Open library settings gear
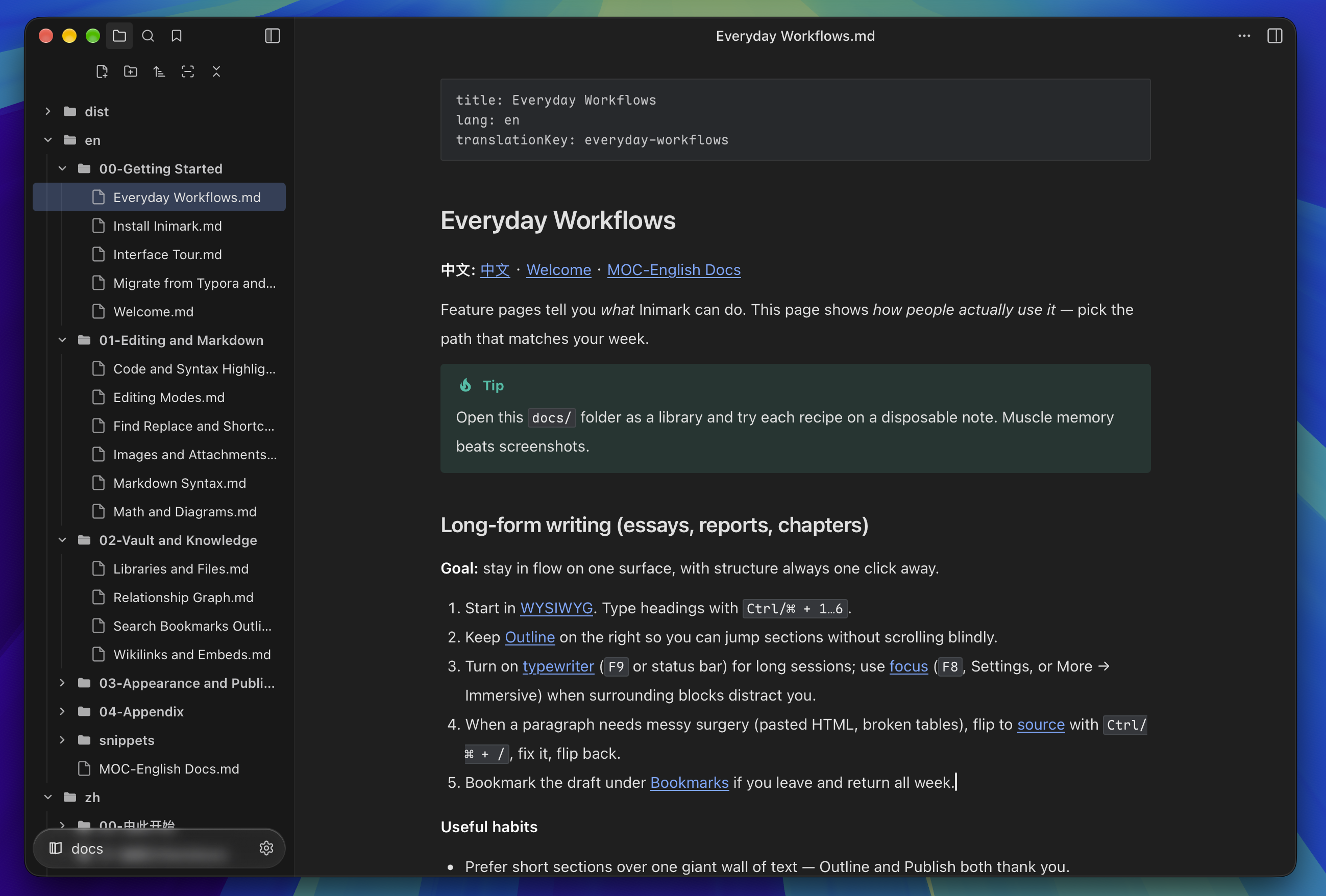The image size is (1326, 896). (266, 848)
